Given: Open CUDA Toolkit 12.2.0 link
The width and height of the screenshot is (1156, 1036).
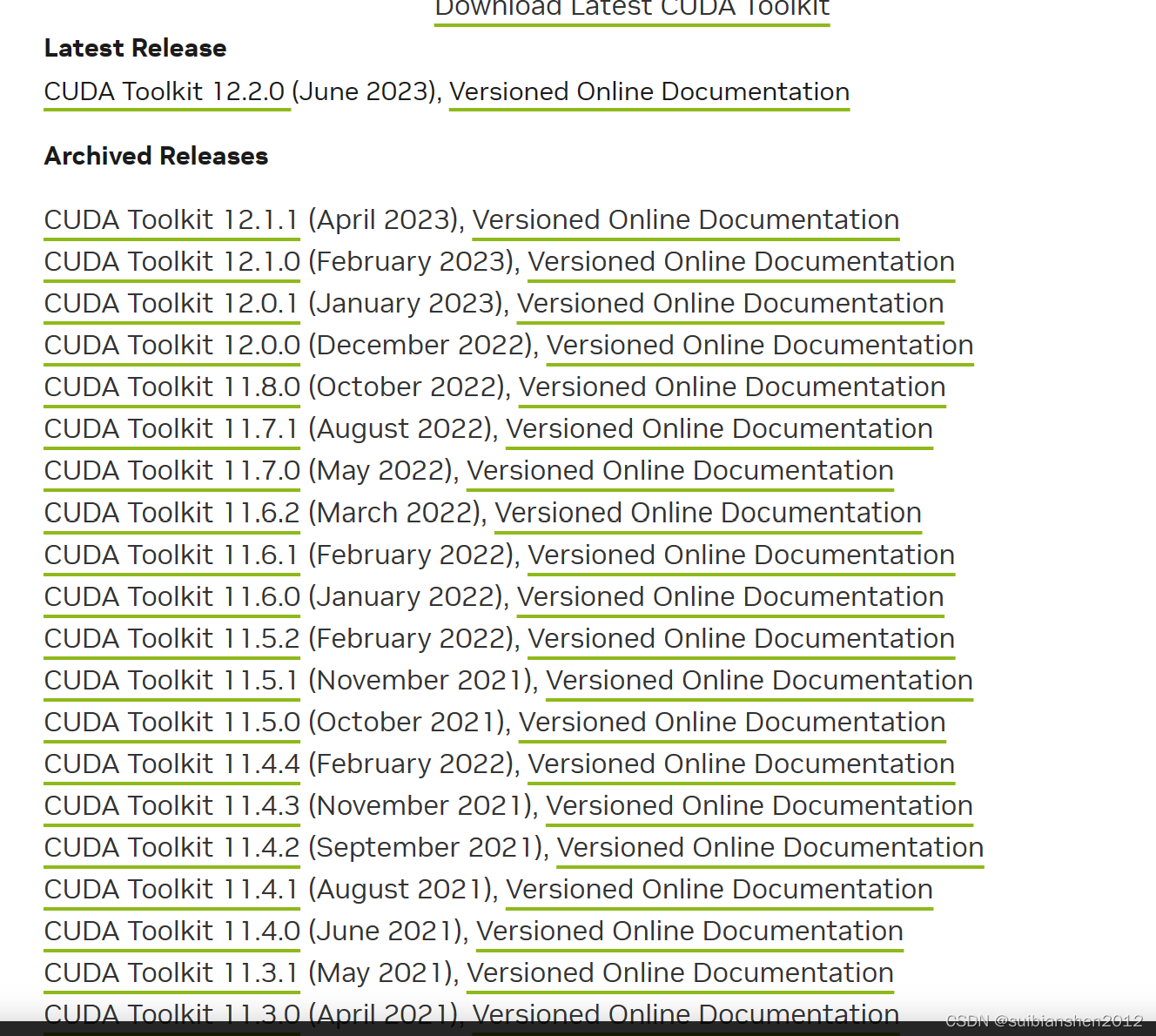Looking at the screenshot, I should (x=165, y=91).
